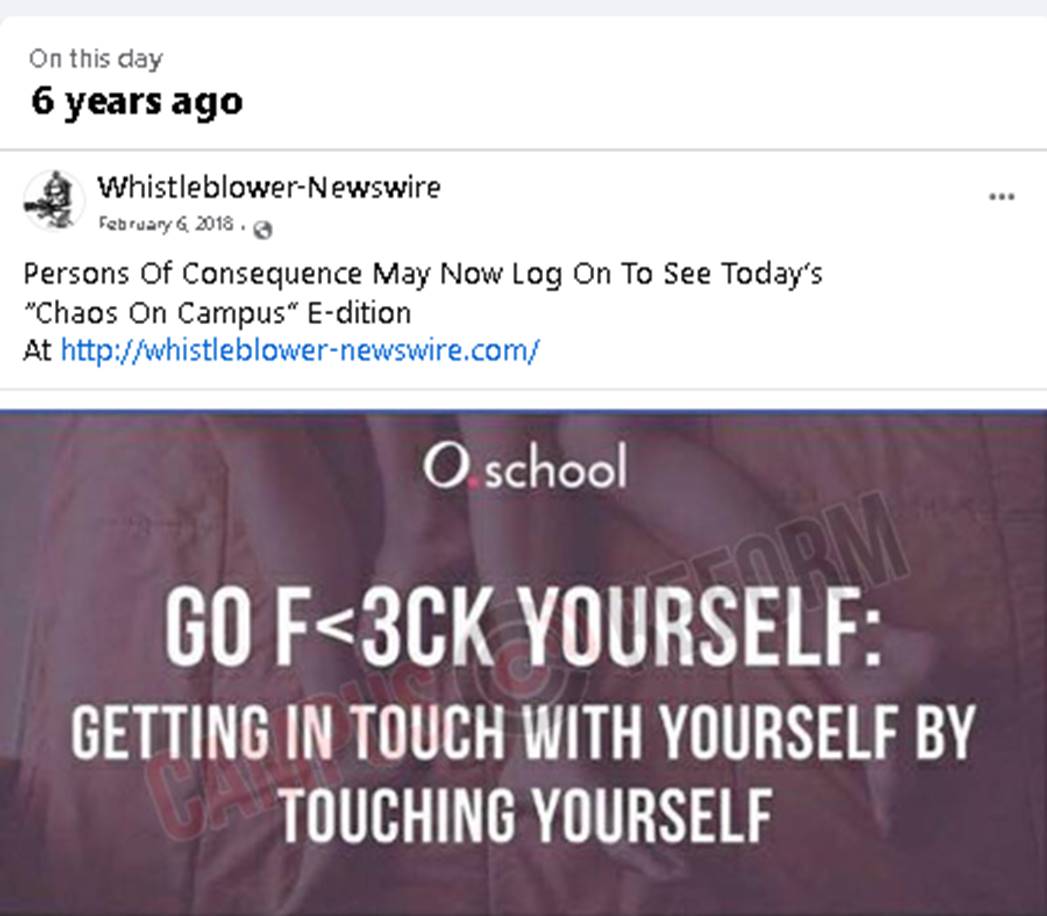Click the O.school logo in the image

coord(524,468)
